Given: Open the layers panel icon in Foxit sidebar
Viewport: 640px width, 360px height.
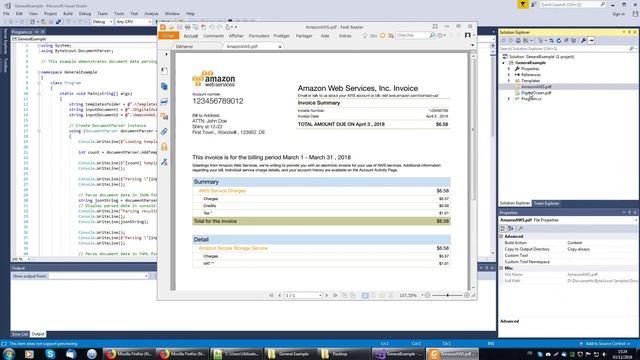Looking at the screenshot, I should [x=164, y=101].
